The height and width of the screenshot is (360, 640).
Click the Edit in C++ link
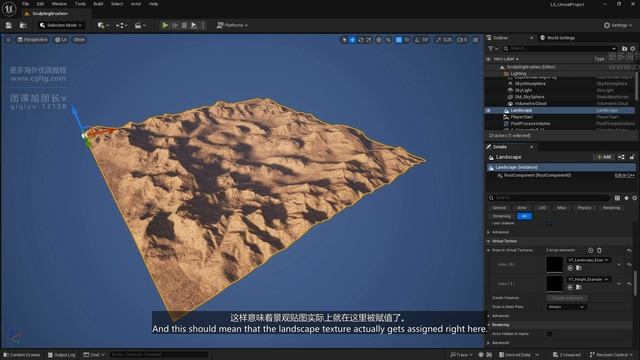[624, 176]
